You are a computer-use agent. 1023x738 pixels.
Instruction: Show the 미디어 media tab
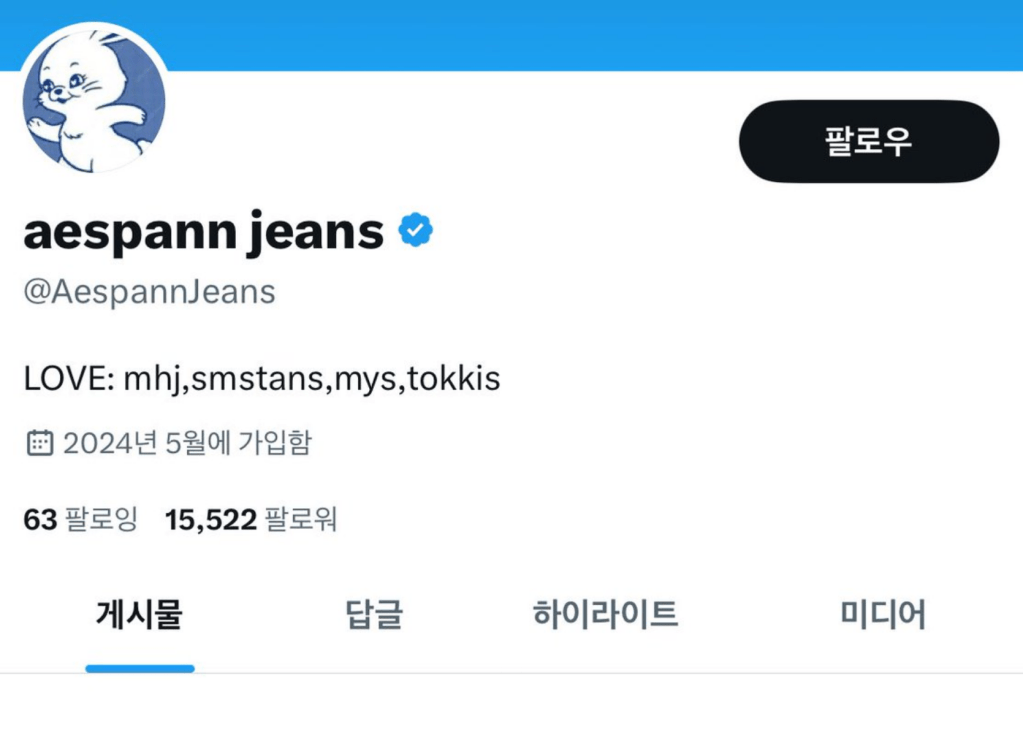tap(883, 613)
